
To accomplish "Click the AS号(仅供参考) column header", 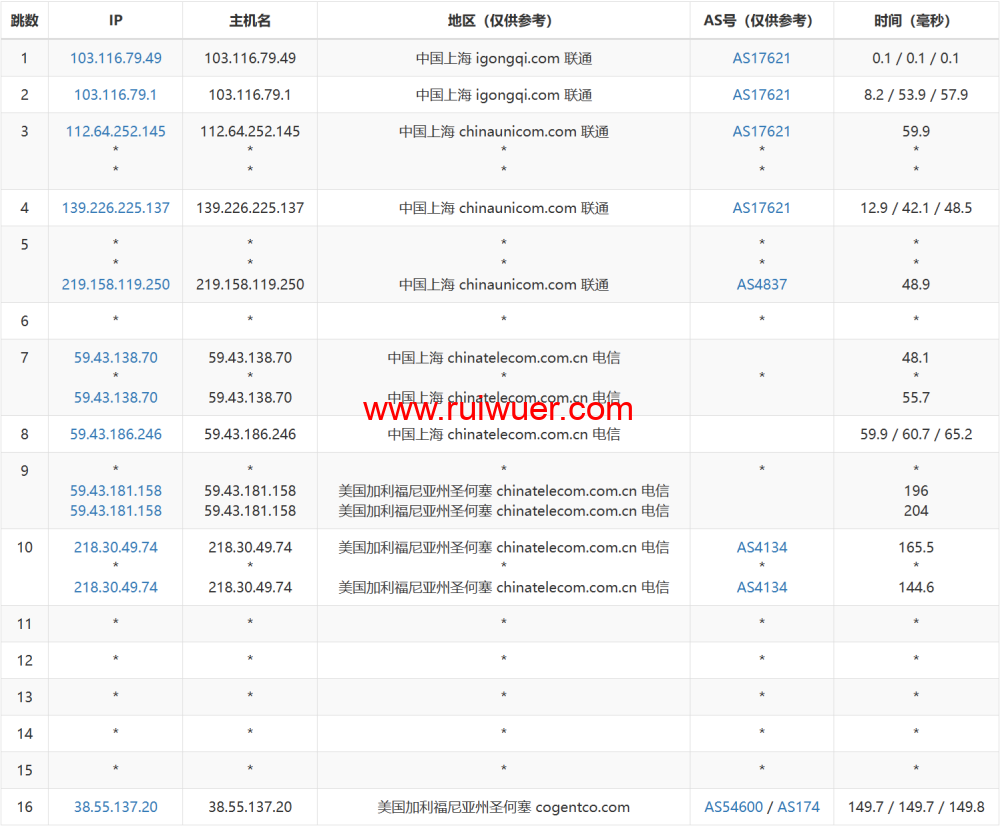I will [761, 20].
